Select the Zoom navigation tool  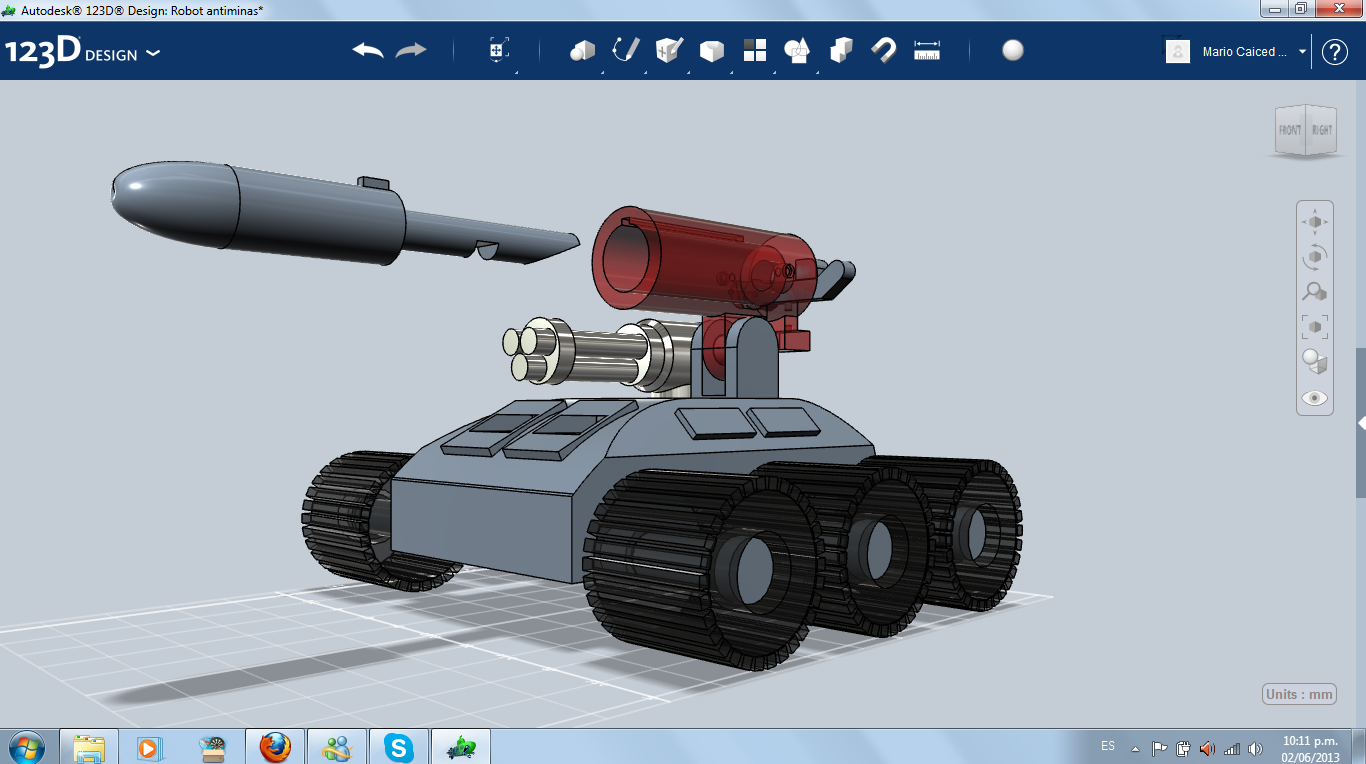click(x=1315, y=292)
